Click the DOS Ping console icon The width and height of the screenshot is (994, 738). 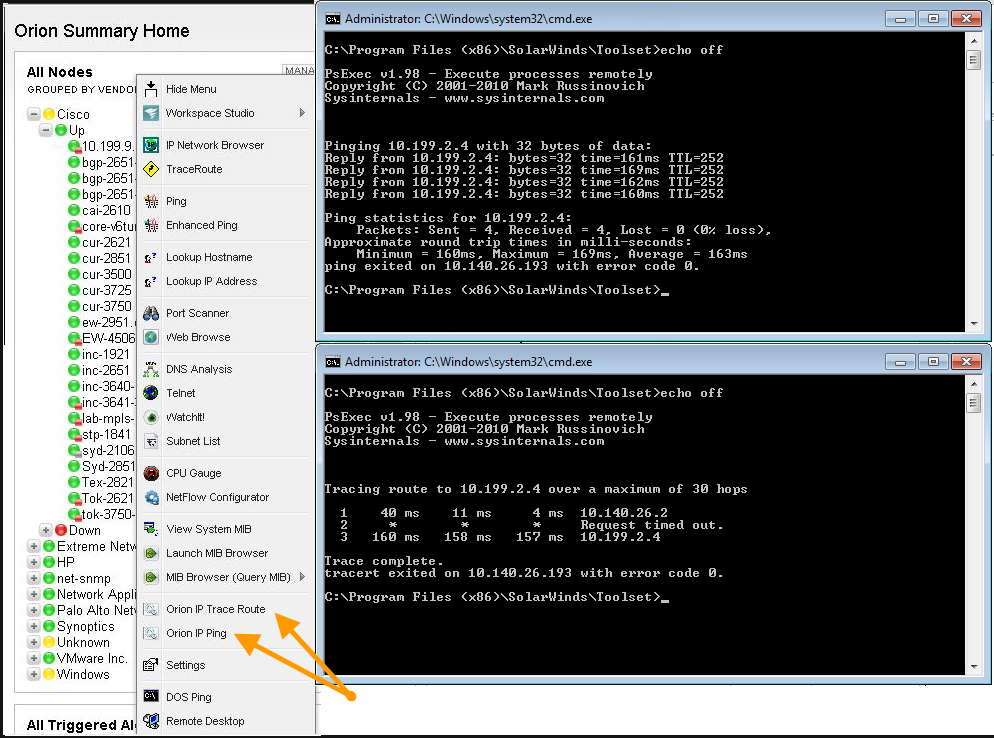[x=151, y=696]
